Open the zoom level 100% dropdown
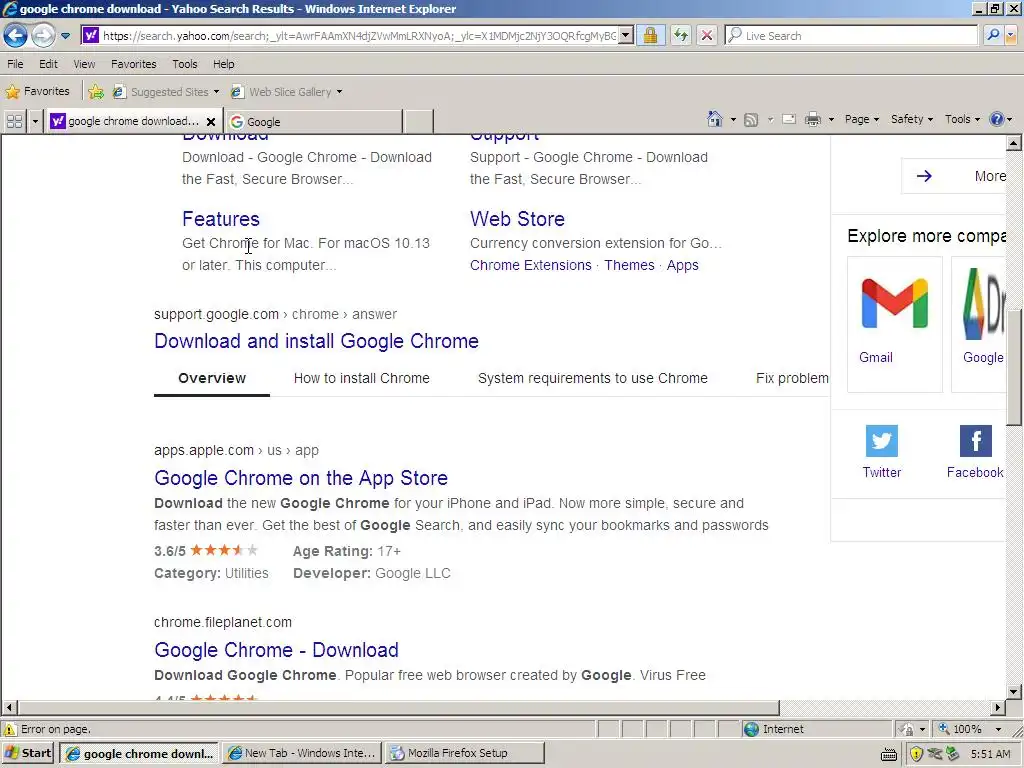The height and width of the screenshot is (768, 1024). pyautogui.click(x=998, y=729)
